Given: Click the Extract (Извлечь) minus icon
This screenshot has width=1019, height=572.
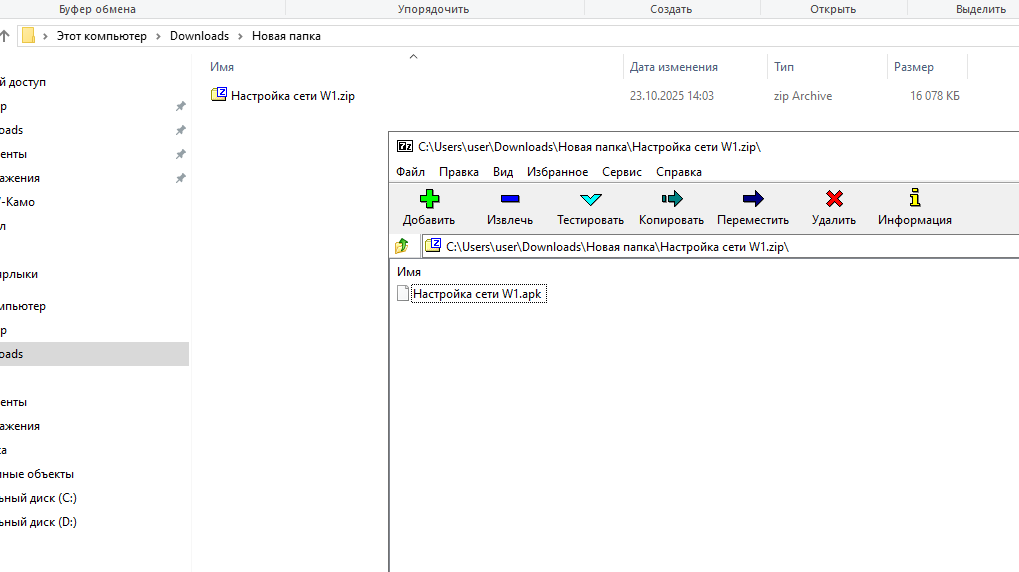Looking at the screenshot, I should coord(510,199).
